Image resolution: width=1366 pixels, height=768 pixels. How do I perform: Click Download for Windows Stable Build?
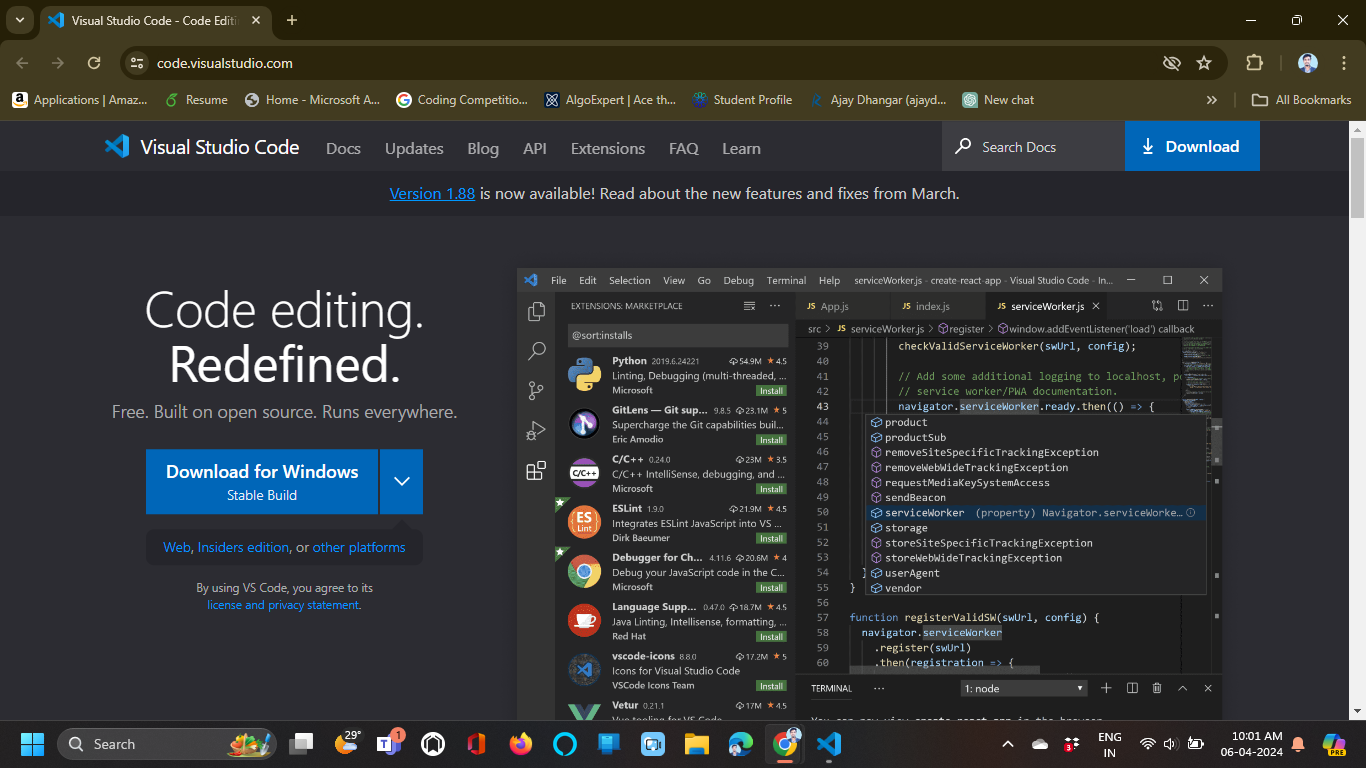[x=262, y=481]
